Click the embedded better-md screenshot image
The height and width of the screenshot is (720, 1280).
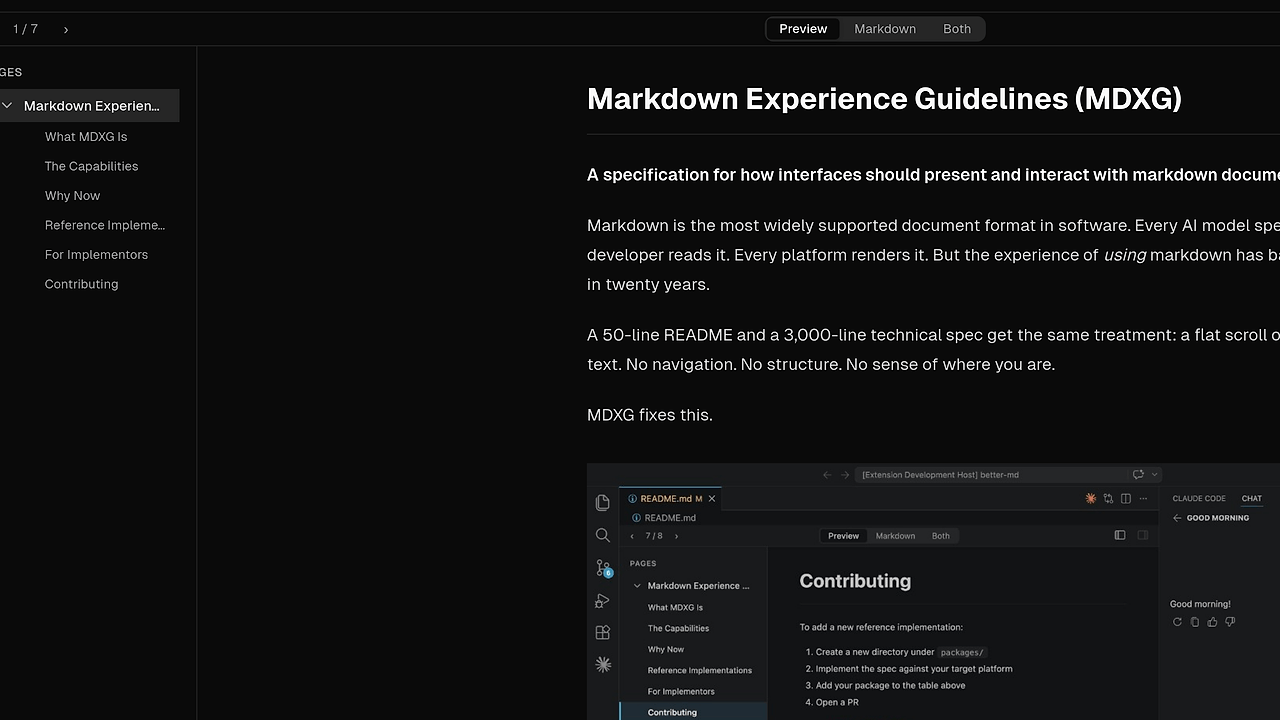pos(933,592)
